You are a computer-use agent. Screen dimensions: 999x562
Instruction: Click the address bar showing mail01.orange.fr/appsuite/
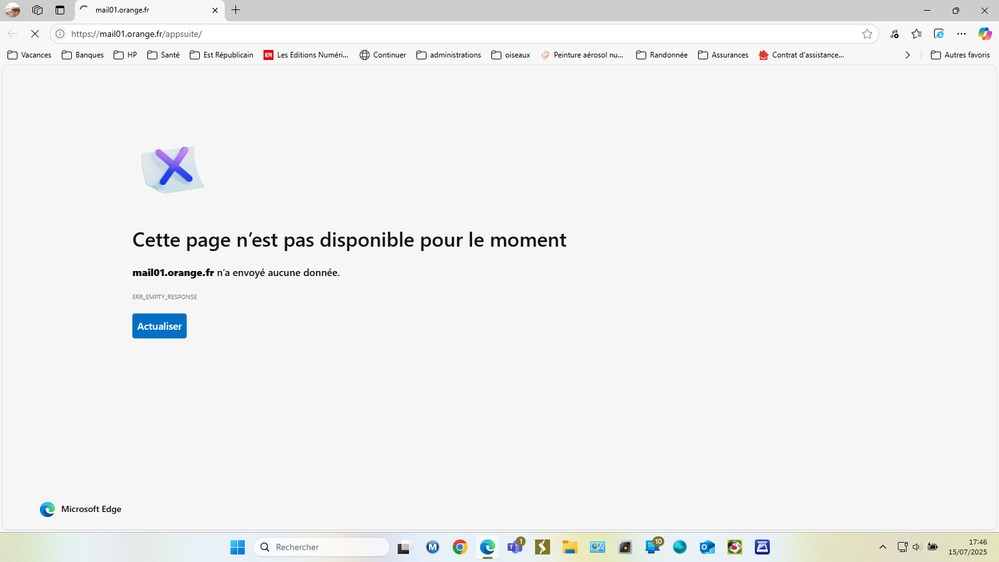click(x=463, y=34)
